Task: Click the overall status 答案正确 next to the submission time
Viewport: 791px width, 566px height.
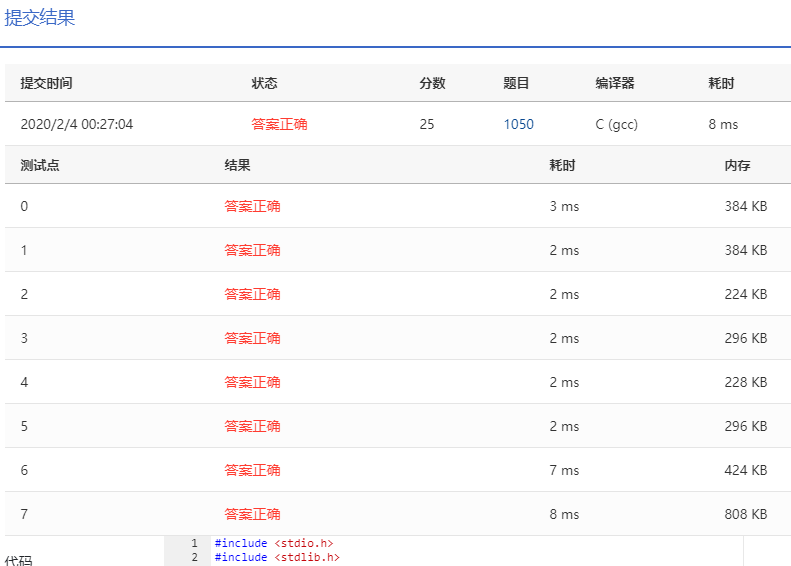Action: (279, 124)
